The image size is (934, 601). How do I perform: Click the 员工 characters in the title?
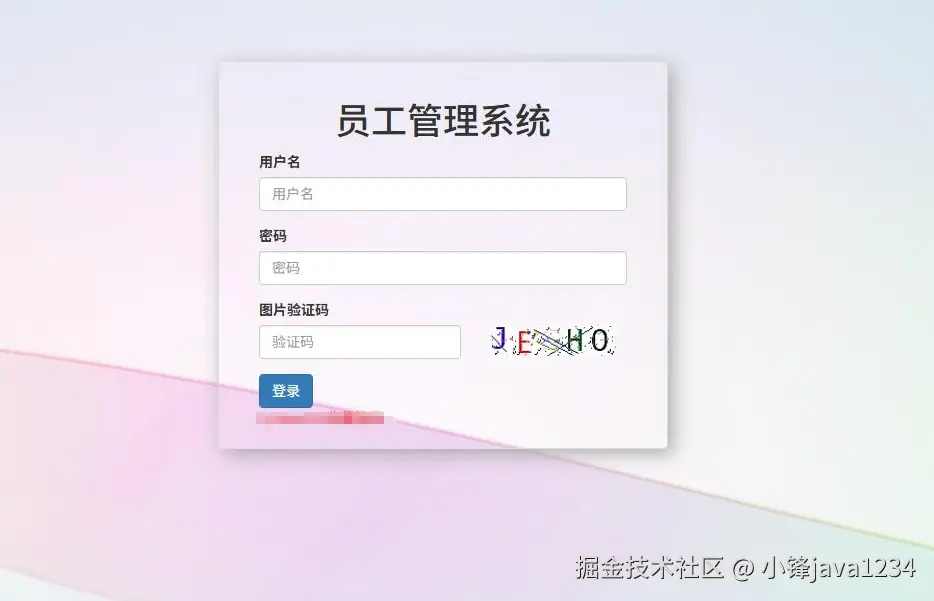pyautogui.click(x=372, y=120)
